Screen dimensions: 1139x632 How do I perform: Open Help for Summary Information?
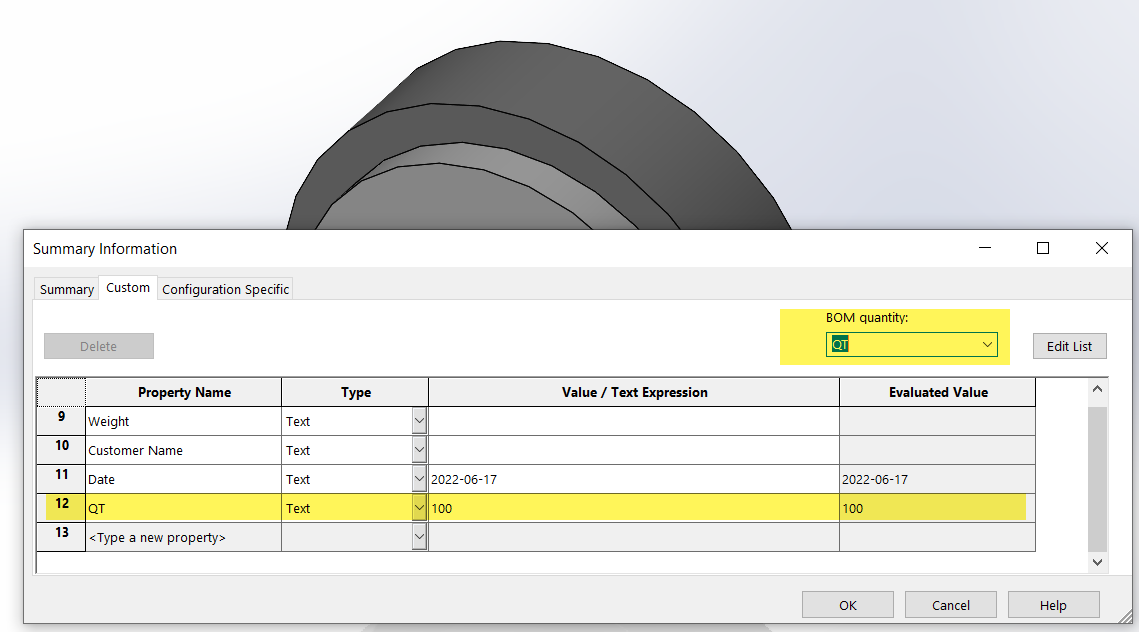pyautogui.click(x=1053, y=604)
